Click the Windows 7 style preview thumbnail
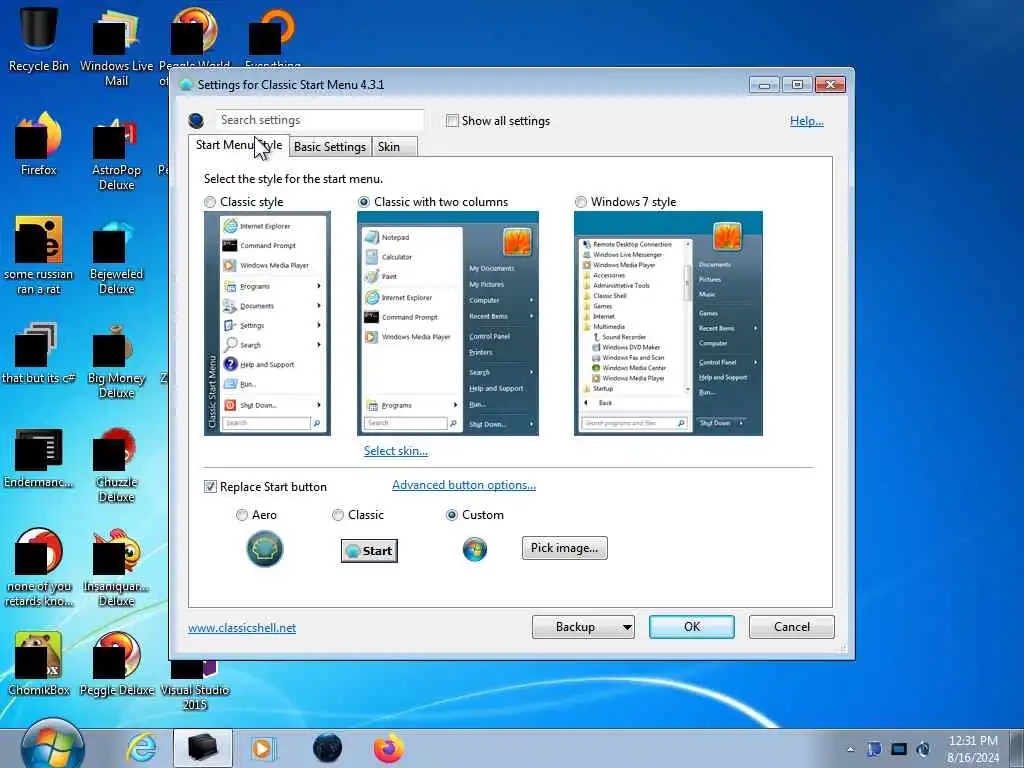Viewport: 1024px width, 768px height. point(668,323)
